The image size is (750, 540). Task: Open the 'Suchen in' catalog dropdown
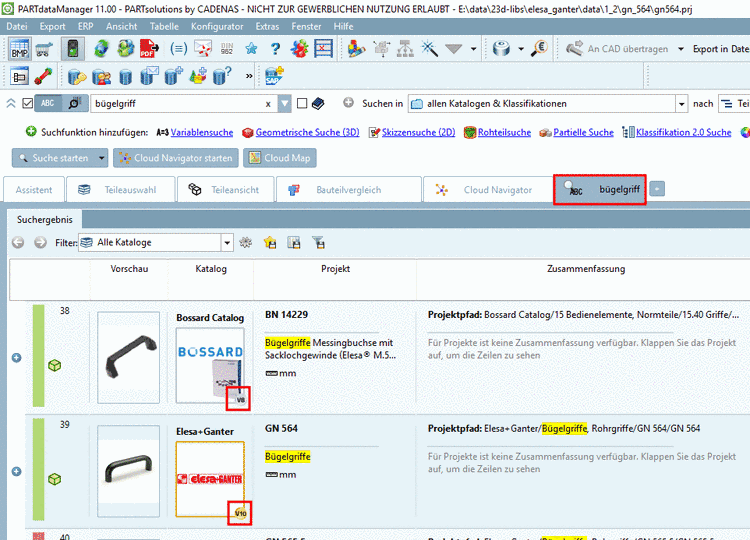coord(682,104)
